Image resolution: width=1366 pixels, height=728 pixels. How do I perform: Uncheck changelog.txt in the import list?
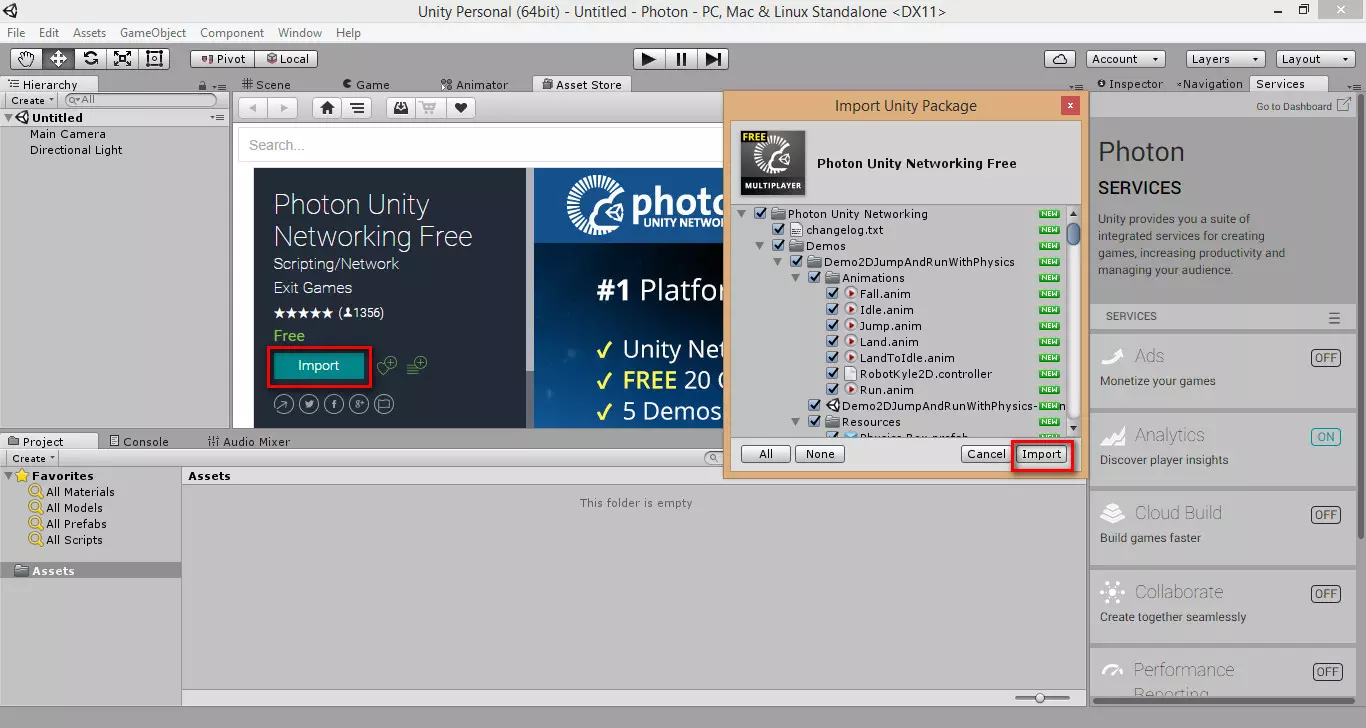779,229
